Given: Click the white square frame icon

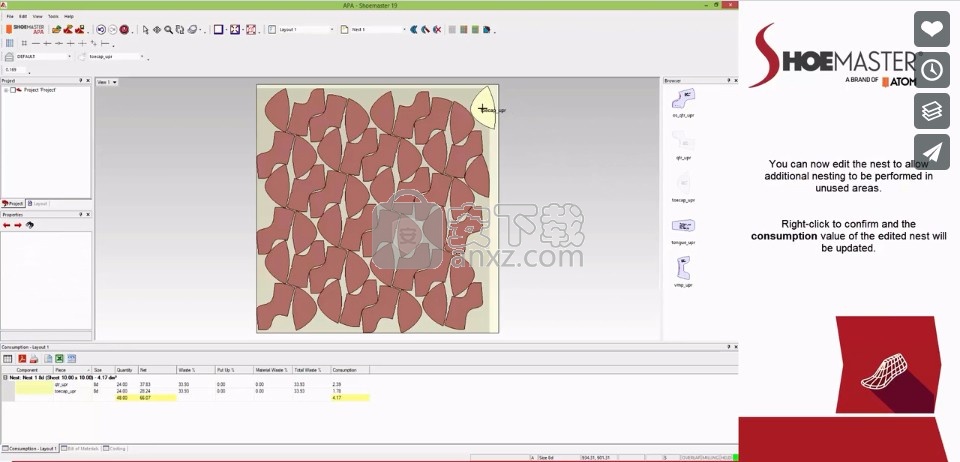Looking at the screenshot, I should pyautogui.click(x=219, y=29).
